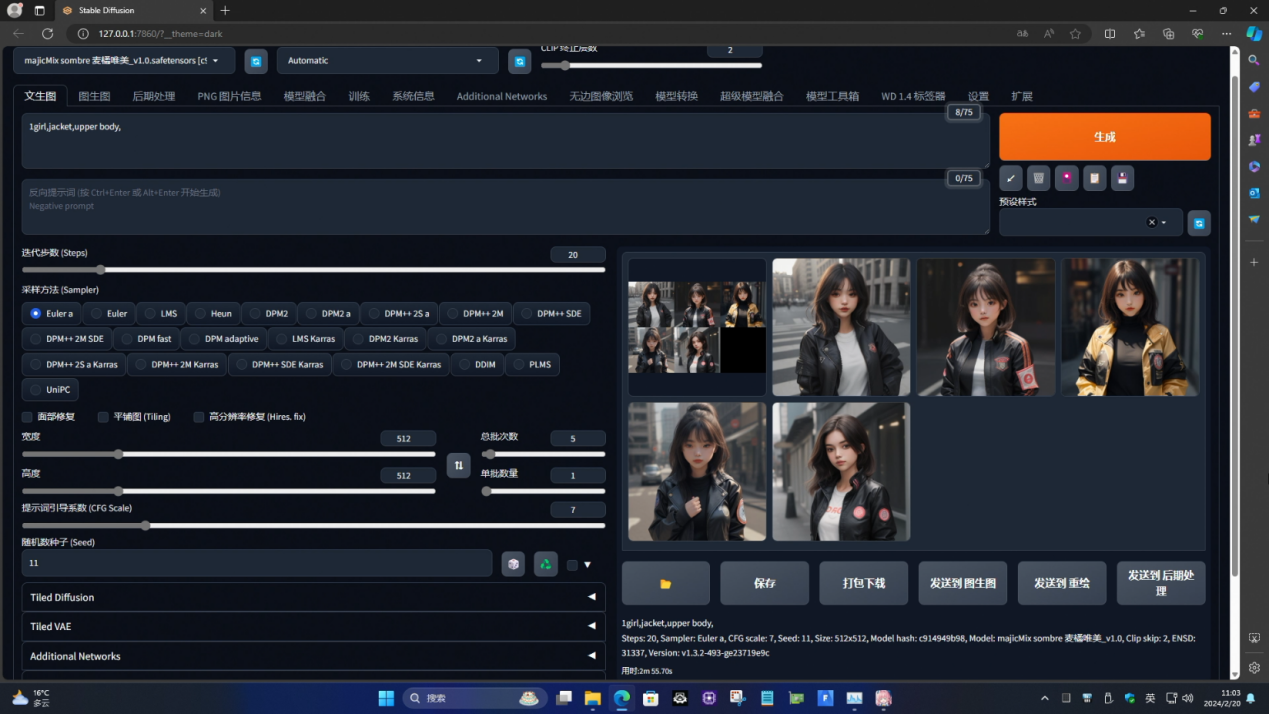The height and width of the screenshot is (714, 1269).
Task: Open the grid thumbnail of generated images
Action: point(696,327)
